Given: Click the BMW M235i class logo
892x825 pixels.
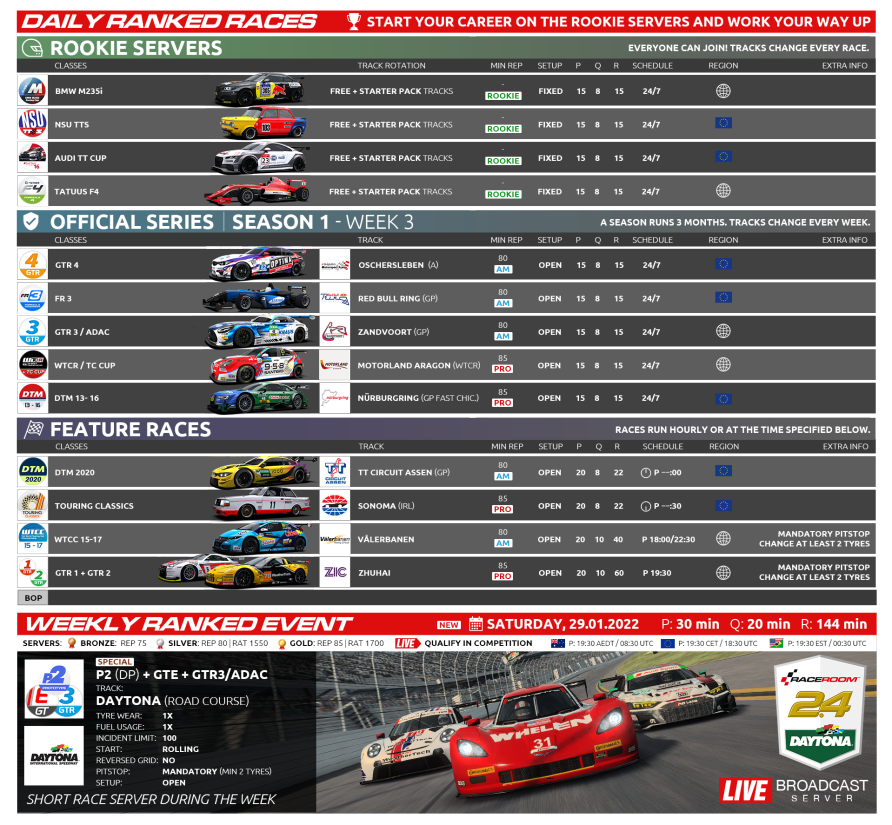Looking at the screenshot, I should click(x=32, y=91).
